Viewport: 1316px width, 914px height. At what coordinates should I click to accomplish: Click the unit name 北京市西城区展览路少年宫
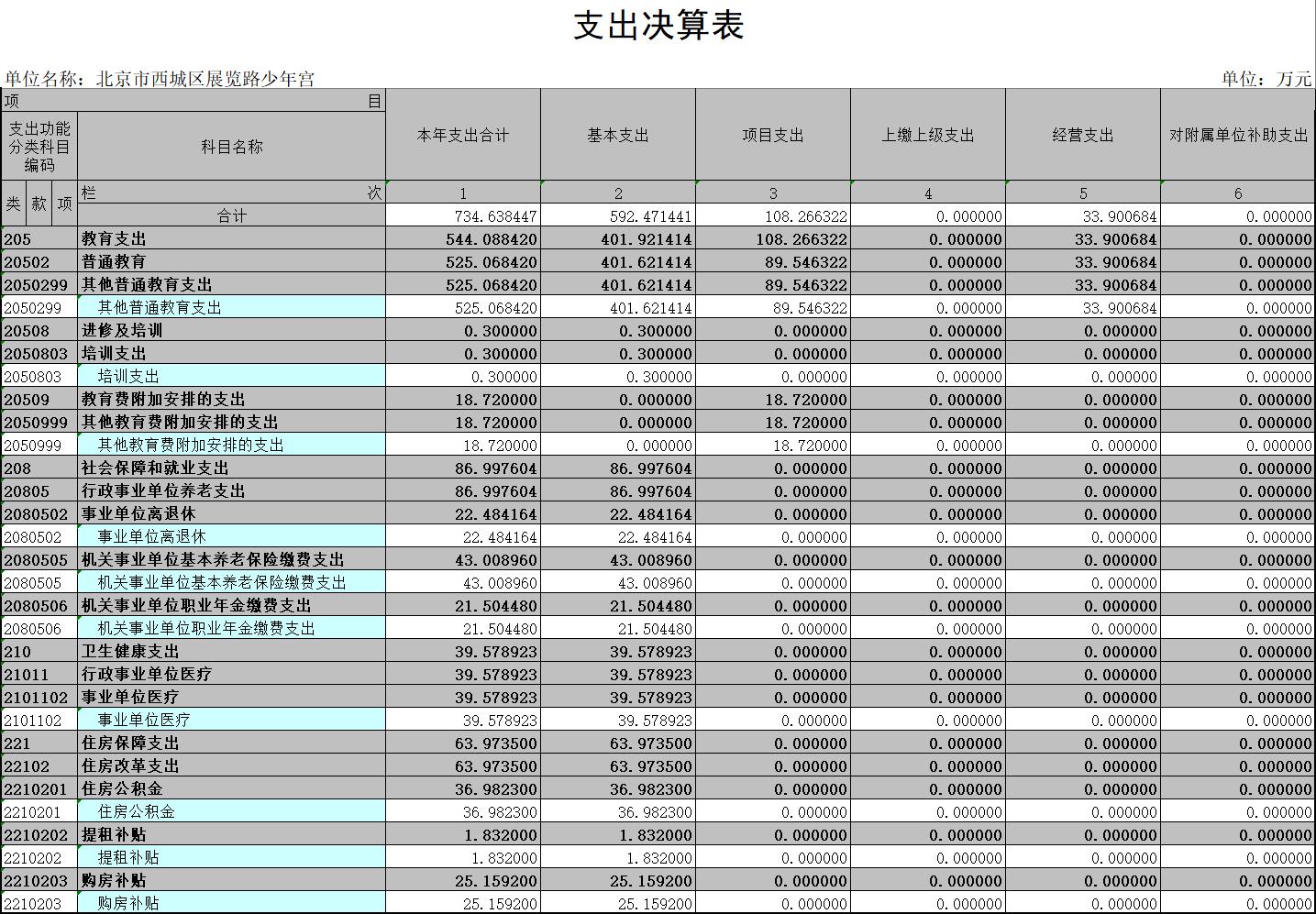click(x=205, y=79)
